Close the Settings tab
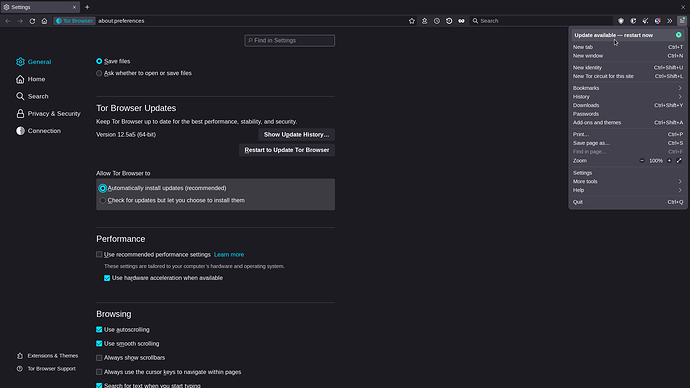The height and width of the screenshot is (388, 690). 74,7
